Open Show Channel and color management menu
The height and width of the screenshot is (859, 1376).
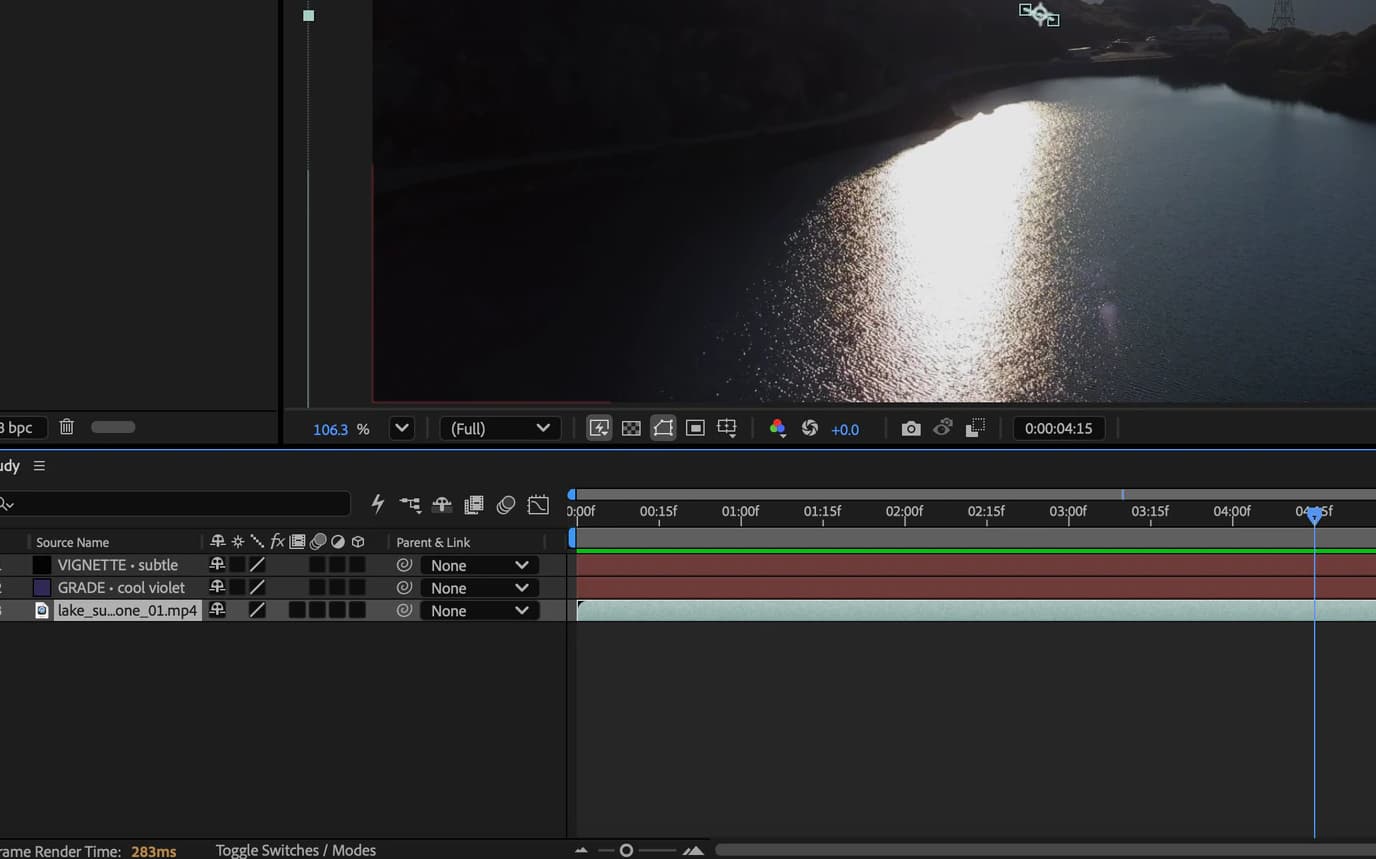click(777, 428)
